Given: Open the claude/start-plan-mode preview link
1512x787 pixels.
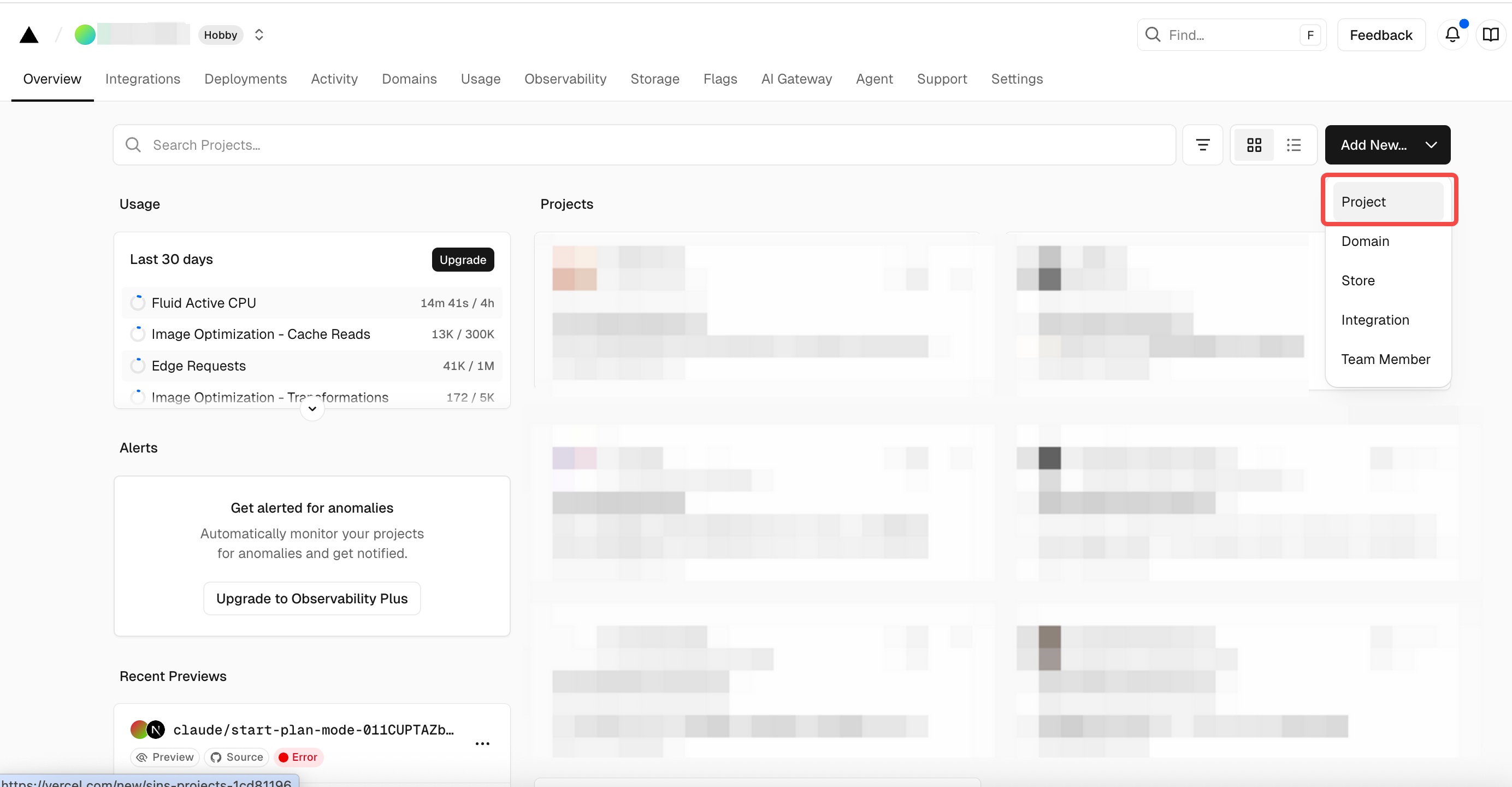Looking at the screenshot, I should click(x=314, y=730).
